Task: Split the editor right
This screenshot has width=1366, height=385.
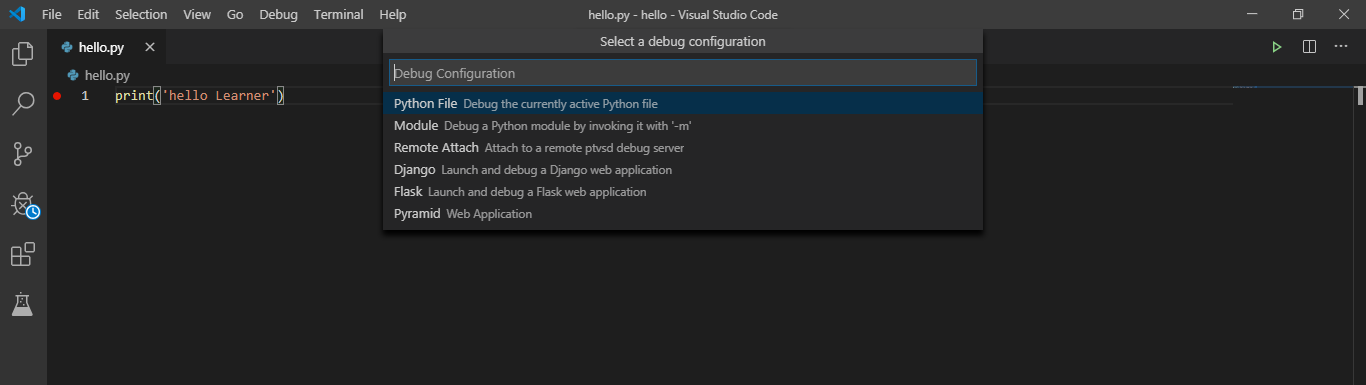Action: click(x=1309, y=47)
